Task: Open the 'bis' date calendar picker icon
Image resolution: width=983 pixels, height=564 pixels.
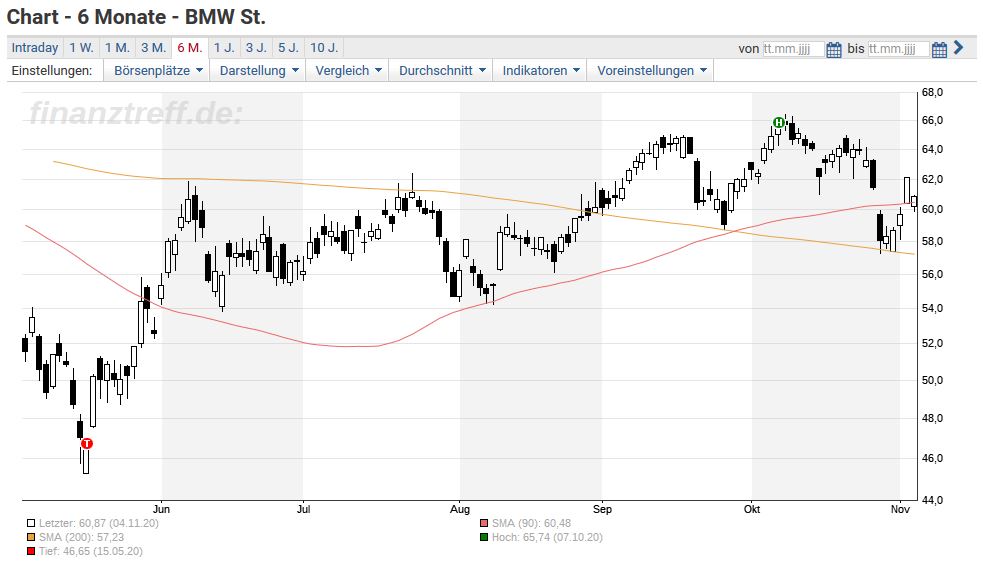Action: click(x=938, y=50)
